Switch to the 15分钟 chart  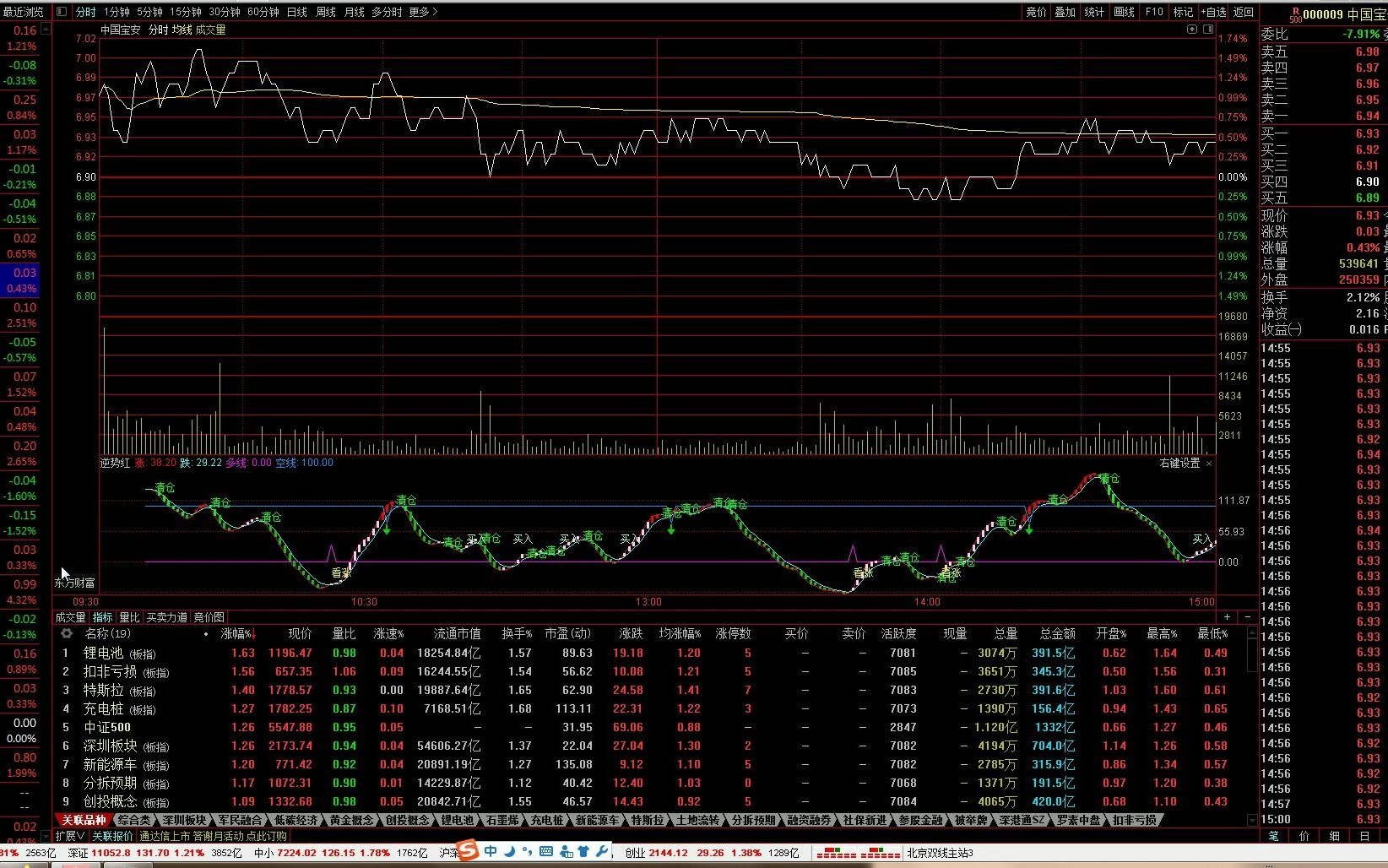[186, 12]
